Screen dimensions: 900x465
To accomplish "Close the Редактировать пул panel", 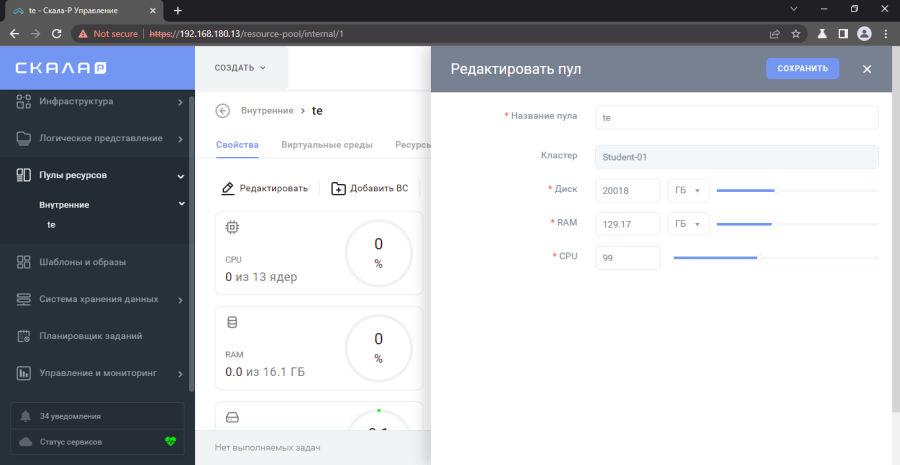I will click(867, 69).
